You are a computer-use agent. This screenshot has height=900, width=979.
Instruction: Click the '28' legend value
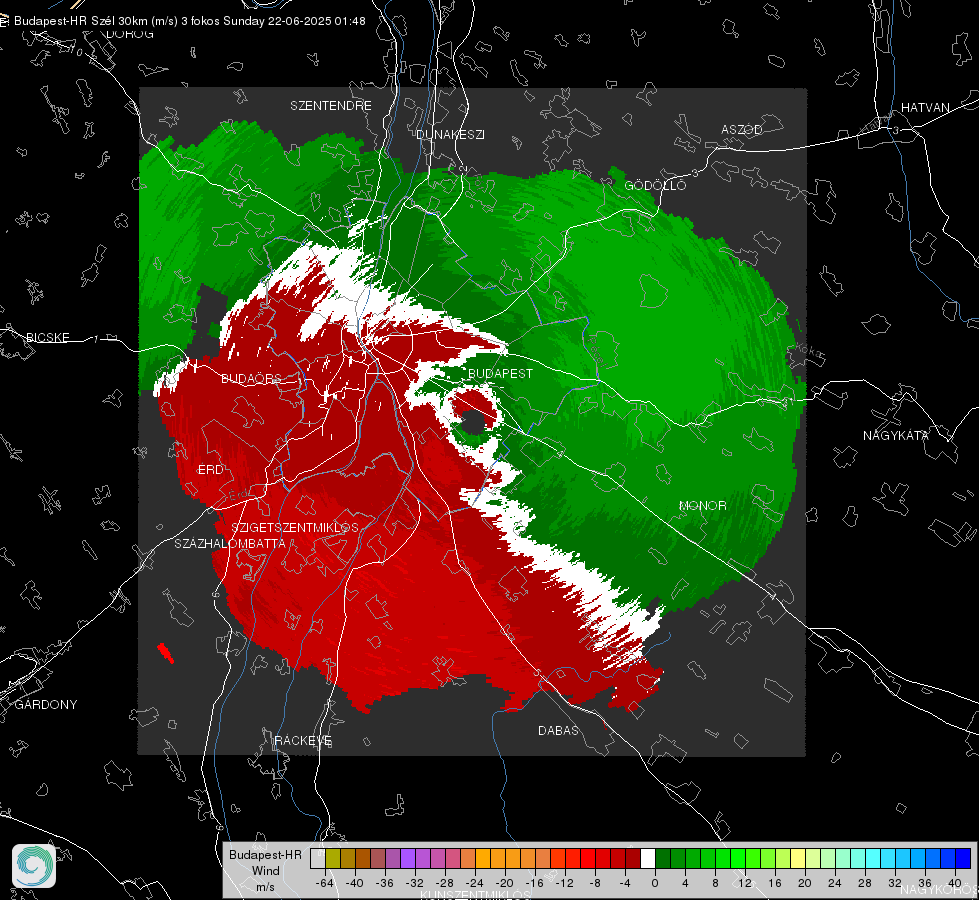(x=865, y=883)
